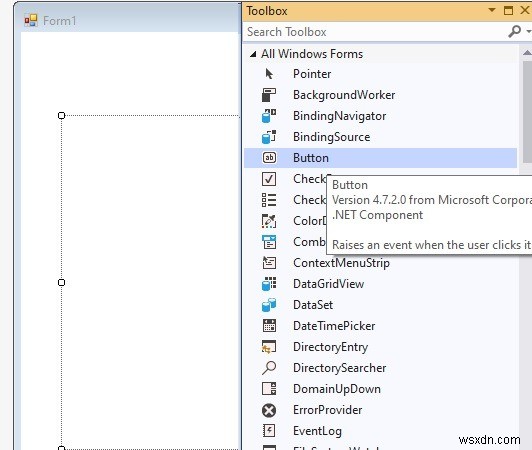Screen dimensions: 532x450
Task: Open the search options dropdown arrow
Action: click(529, 31)
